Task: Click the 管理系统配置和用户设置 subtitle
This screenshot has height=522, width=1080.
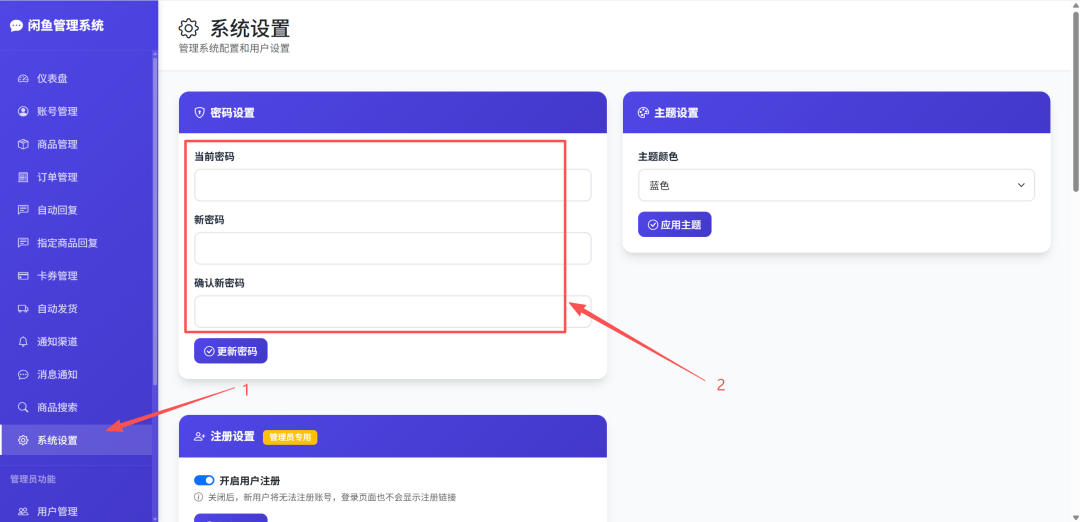Action: (234, 49)
